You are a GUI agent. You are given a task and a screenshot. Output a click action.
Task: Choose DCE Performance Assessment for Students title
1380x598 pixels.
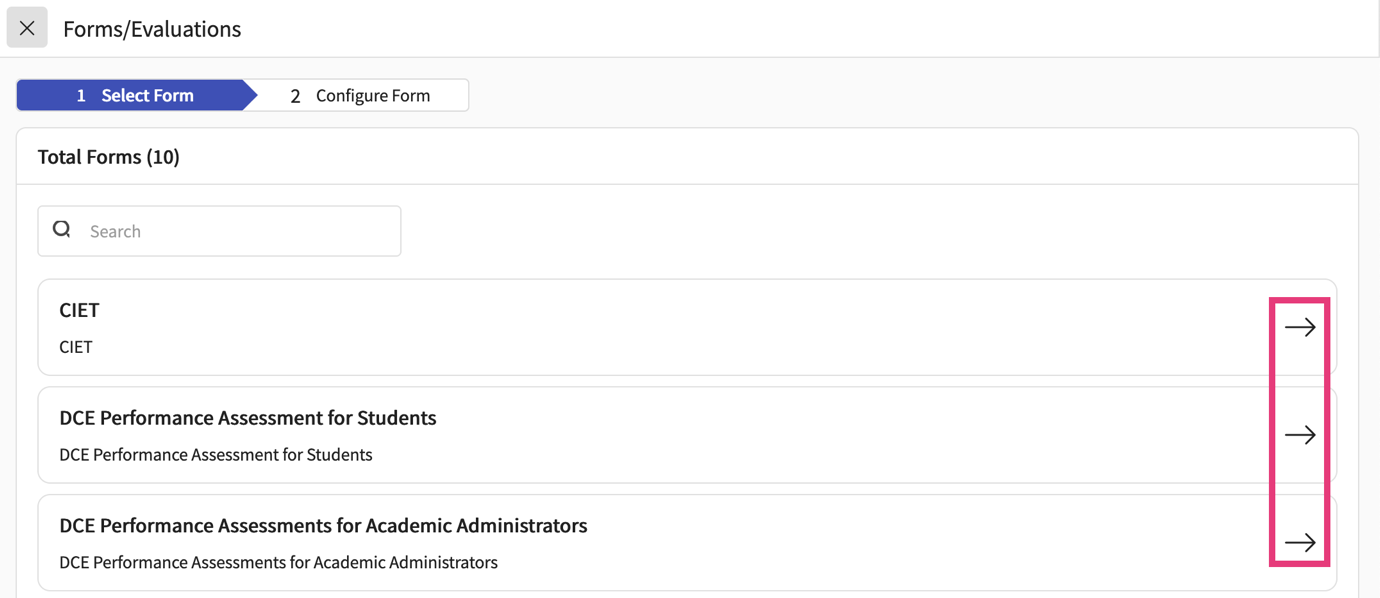(248, 418)
